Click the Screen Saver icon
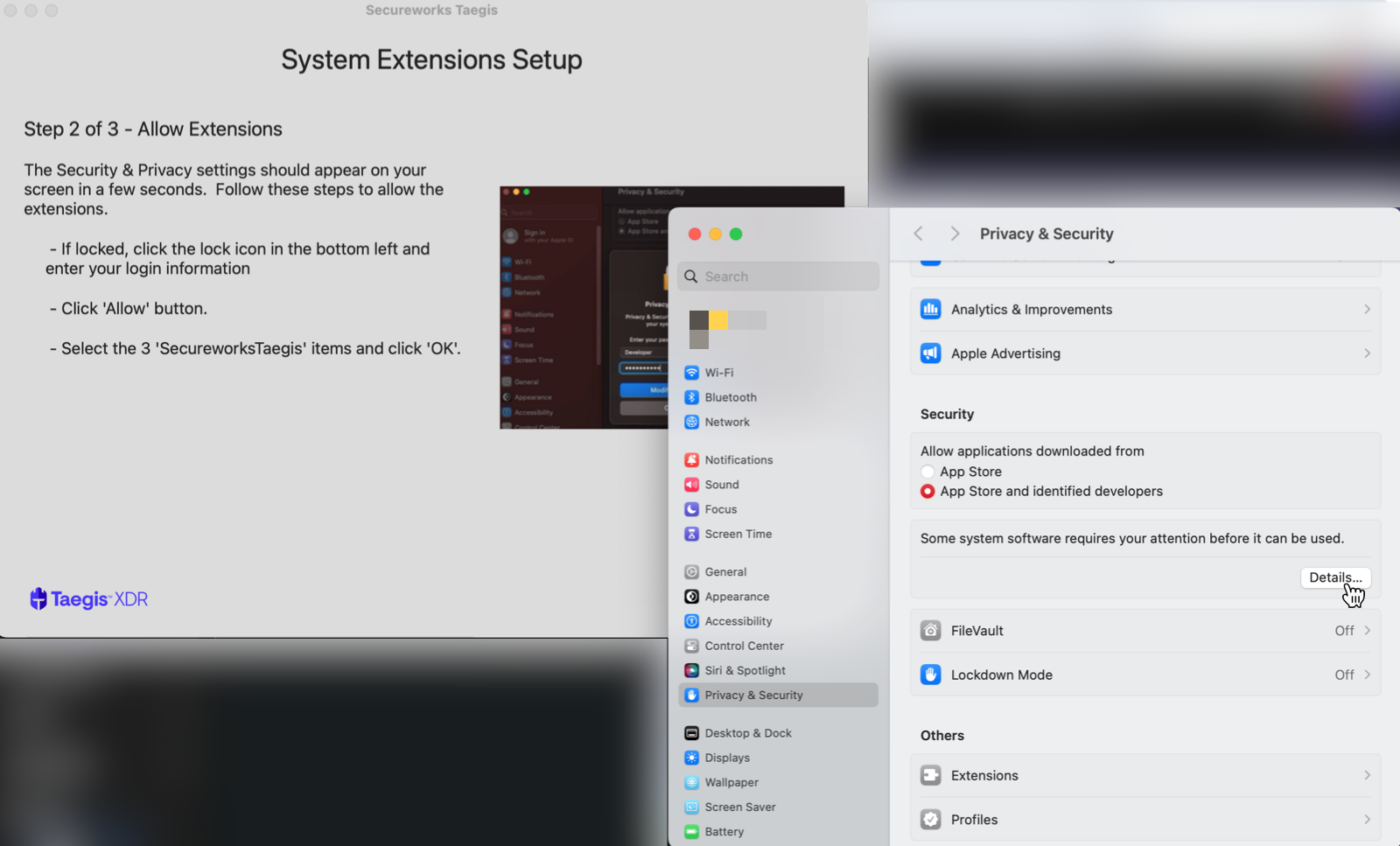The image size is (1400, 846). coord(691,807)
